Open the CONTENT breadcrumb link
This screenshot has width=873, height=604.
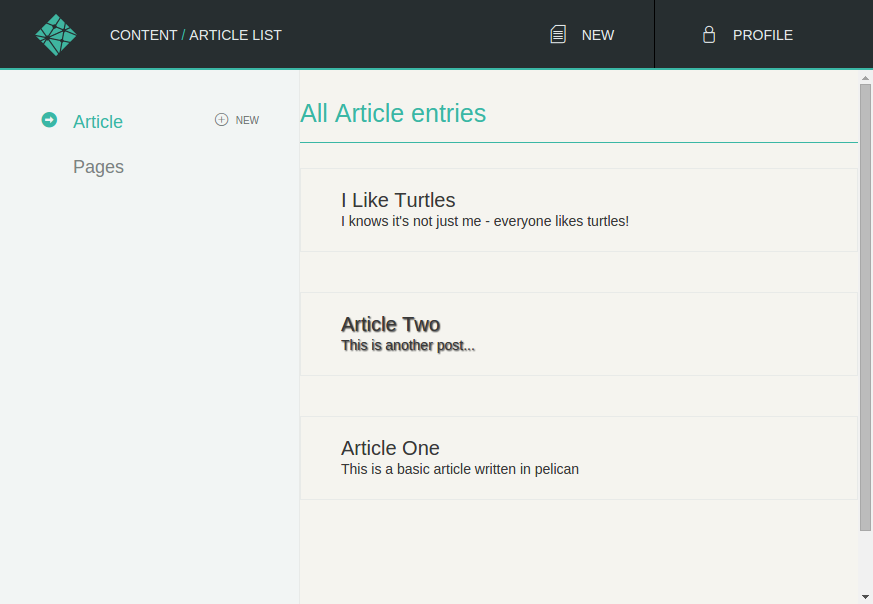(143, 34)
